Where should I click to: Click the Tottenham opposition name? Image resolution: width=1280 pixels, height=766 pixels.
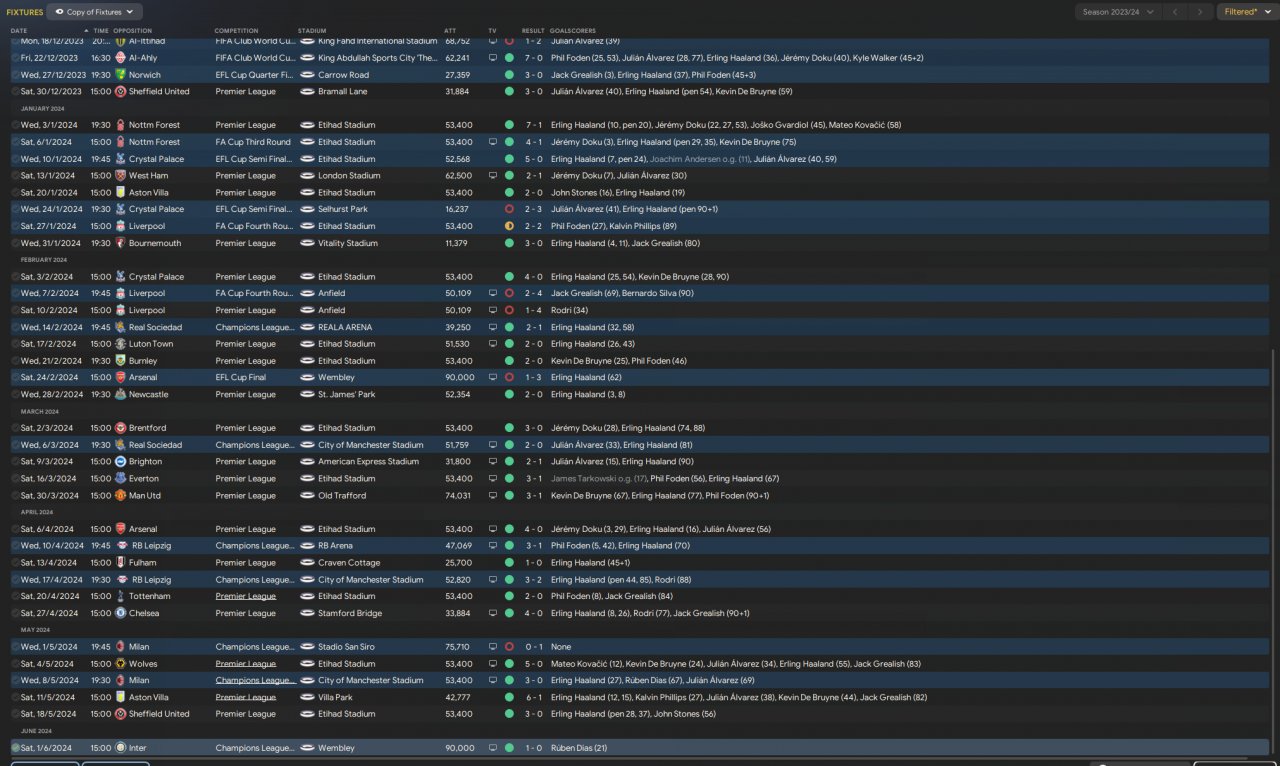click(149, 597)
